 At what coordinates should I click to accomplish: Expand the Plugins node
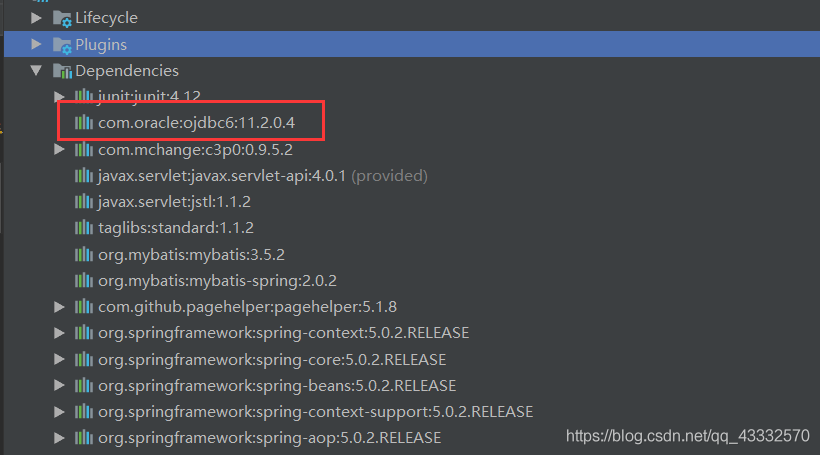(37, 45)
